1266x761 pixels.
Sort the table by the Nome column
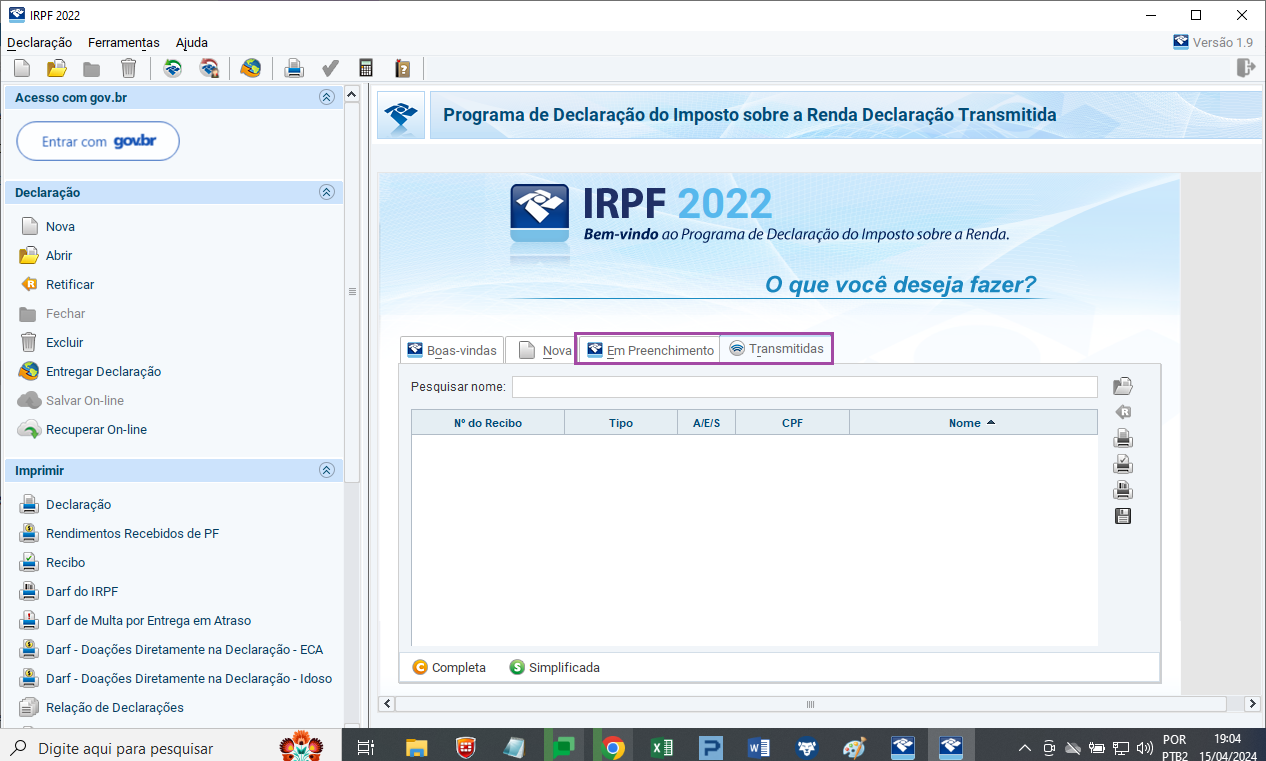(x=972, y=423)
